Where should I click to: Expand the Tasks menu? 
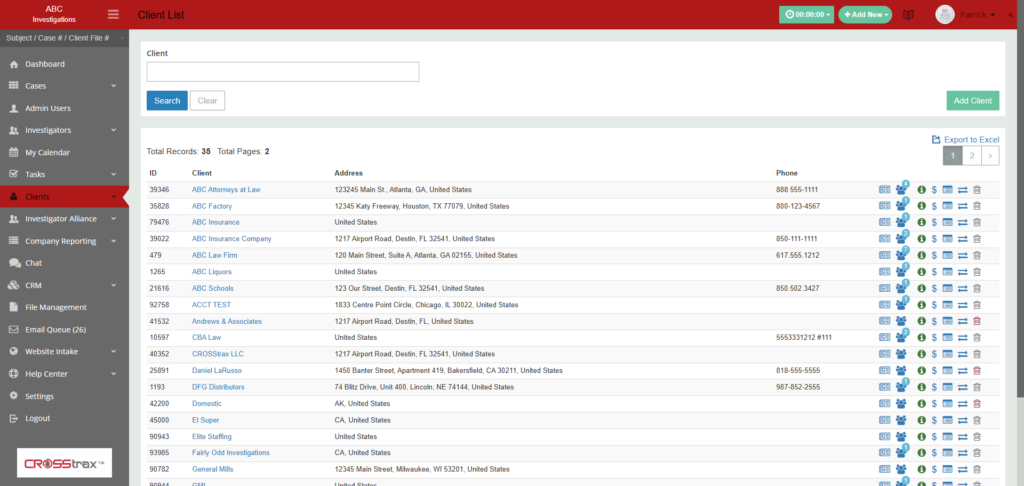point(64,174)
